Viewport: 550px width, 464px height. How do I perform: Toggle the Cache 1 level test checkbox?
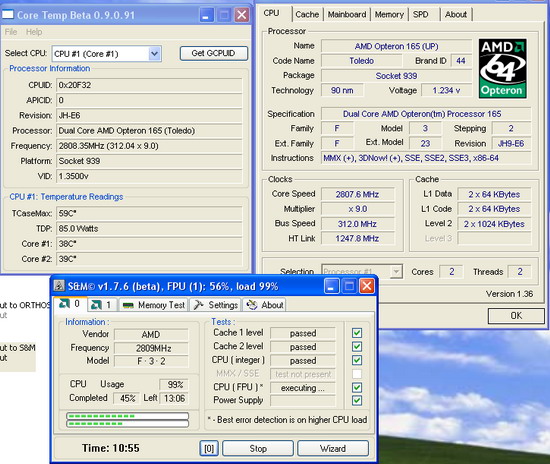tap(357, 333)
